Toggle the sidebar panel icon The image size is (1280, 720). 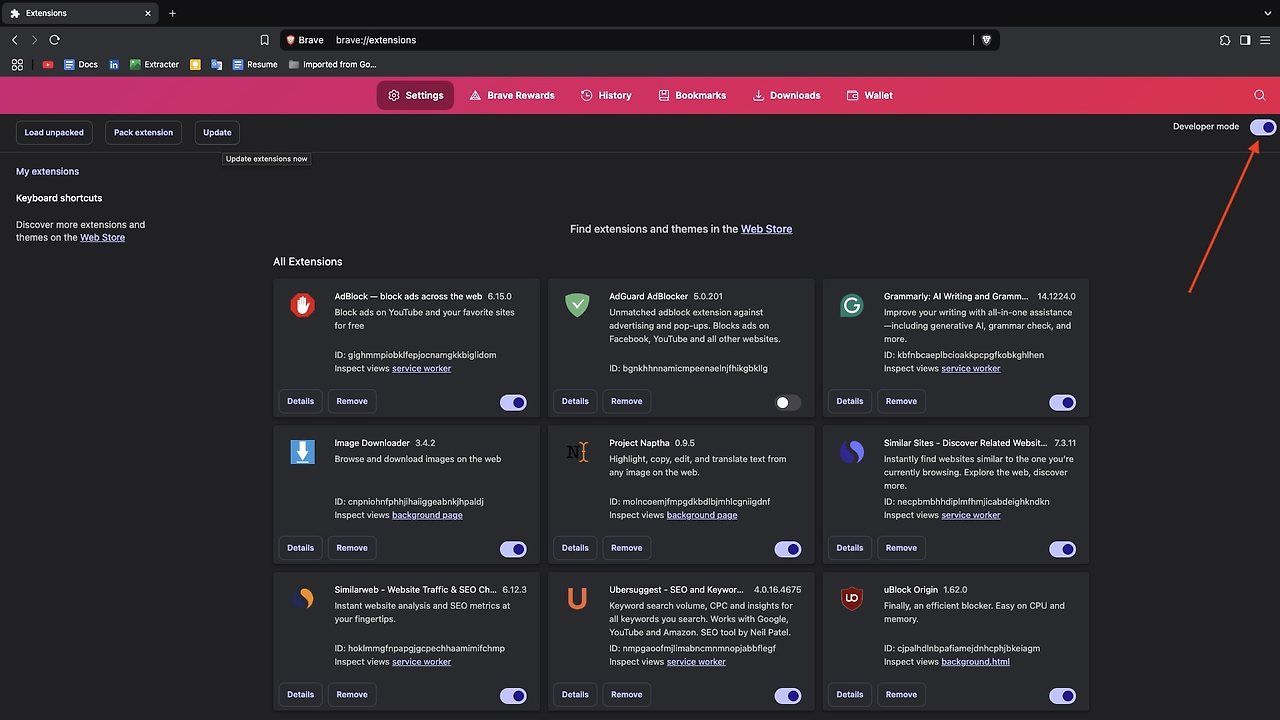tap(1245, 40)
